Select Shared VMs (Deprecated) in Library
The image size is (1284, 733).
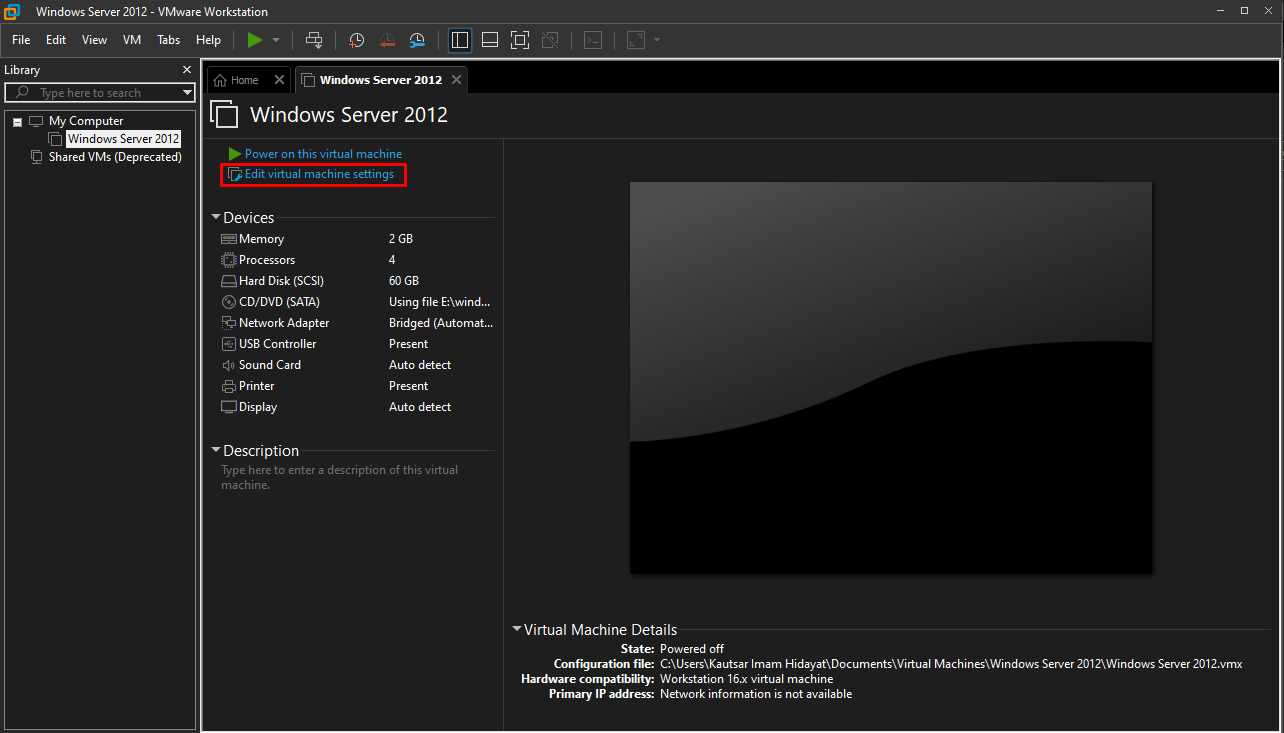[x=113, y=157]
